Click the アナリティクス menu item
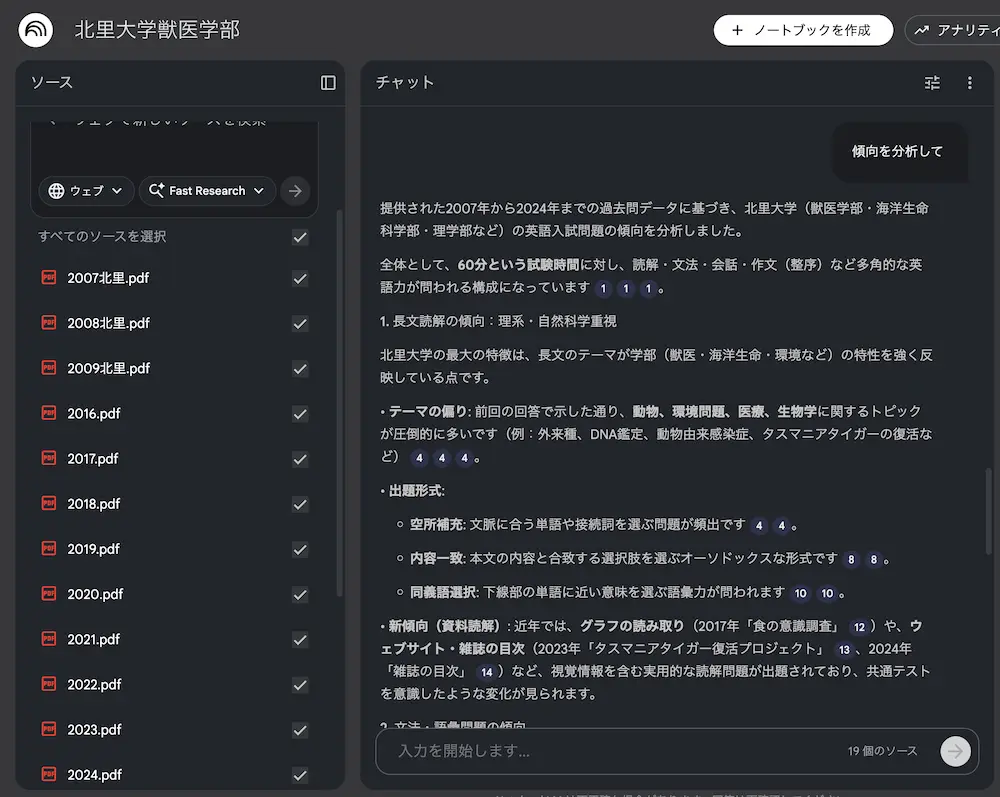 pos(966,30)
